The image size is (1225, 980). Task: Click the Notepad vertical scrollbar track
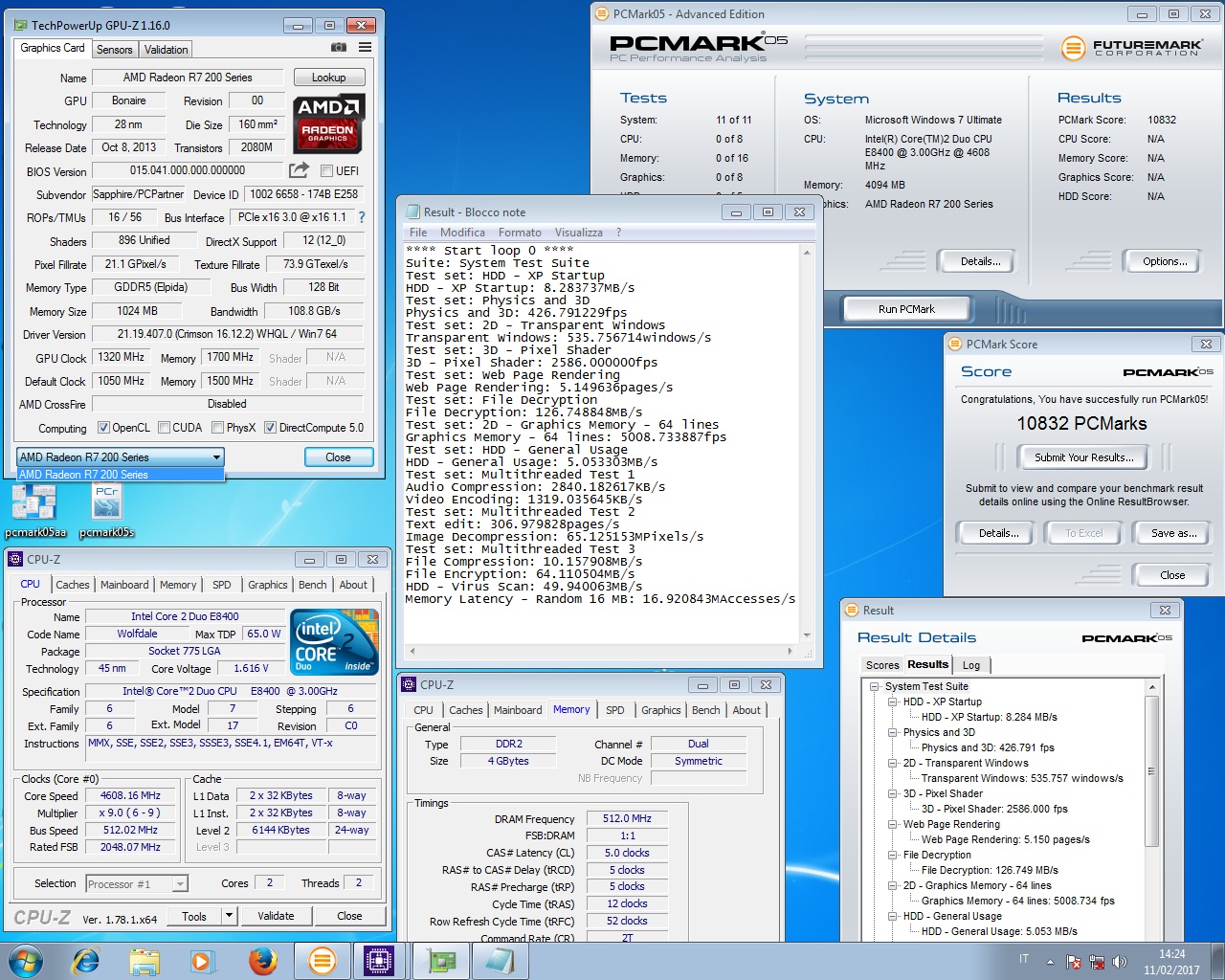[x=807, y=443]
